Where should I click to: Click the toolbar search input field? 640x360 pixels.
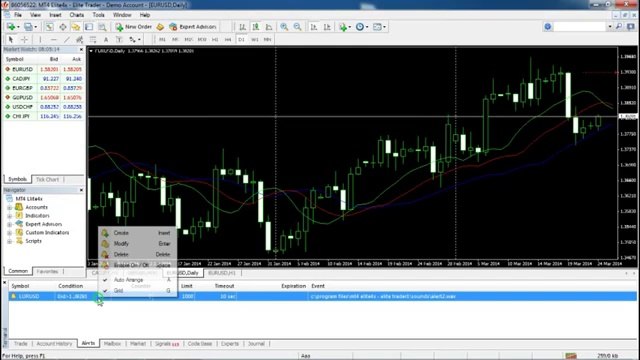(580, 27)
